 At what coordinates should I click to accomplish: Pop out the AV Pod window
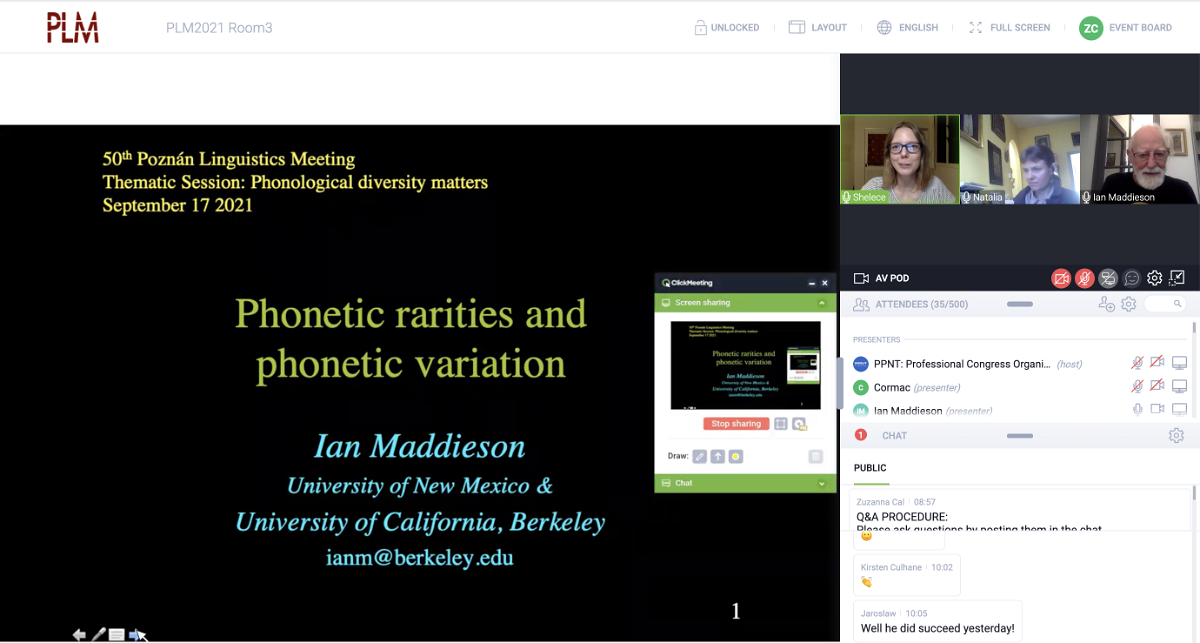click(x=1177, y=278)
